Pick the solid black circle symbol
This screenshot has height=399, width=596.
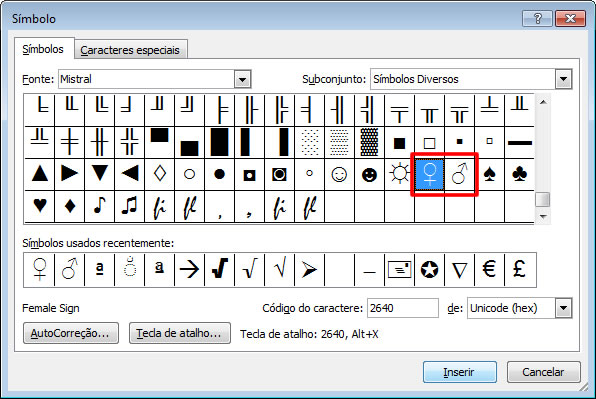(220, 174)
